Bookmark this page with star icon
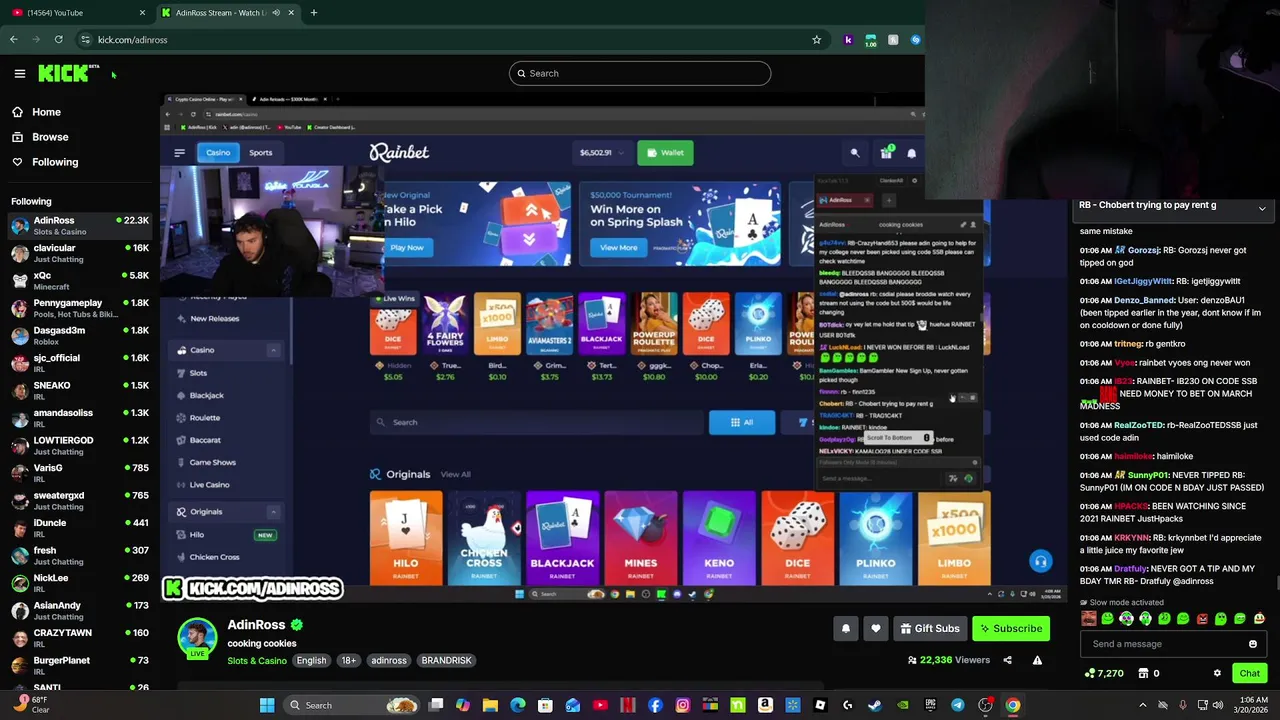 [816, 40]
